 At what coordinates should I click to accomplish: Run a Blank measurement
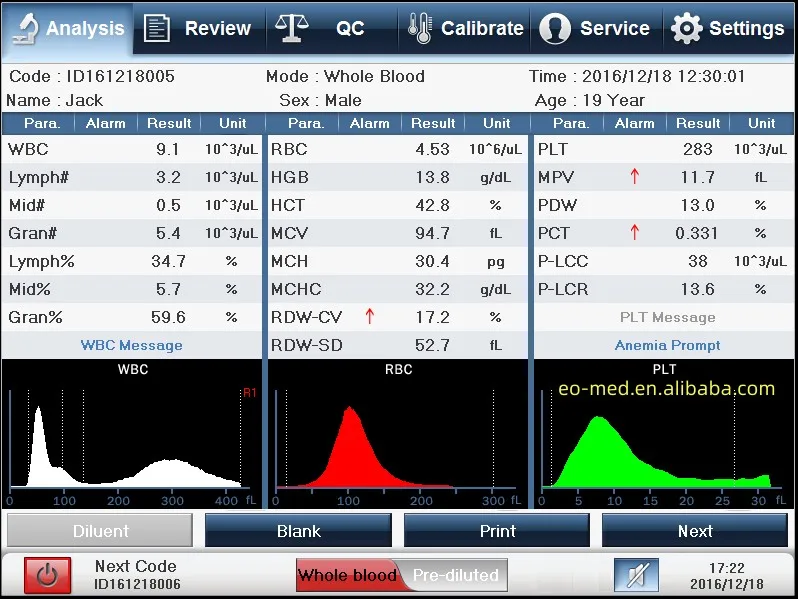[298, 530]
